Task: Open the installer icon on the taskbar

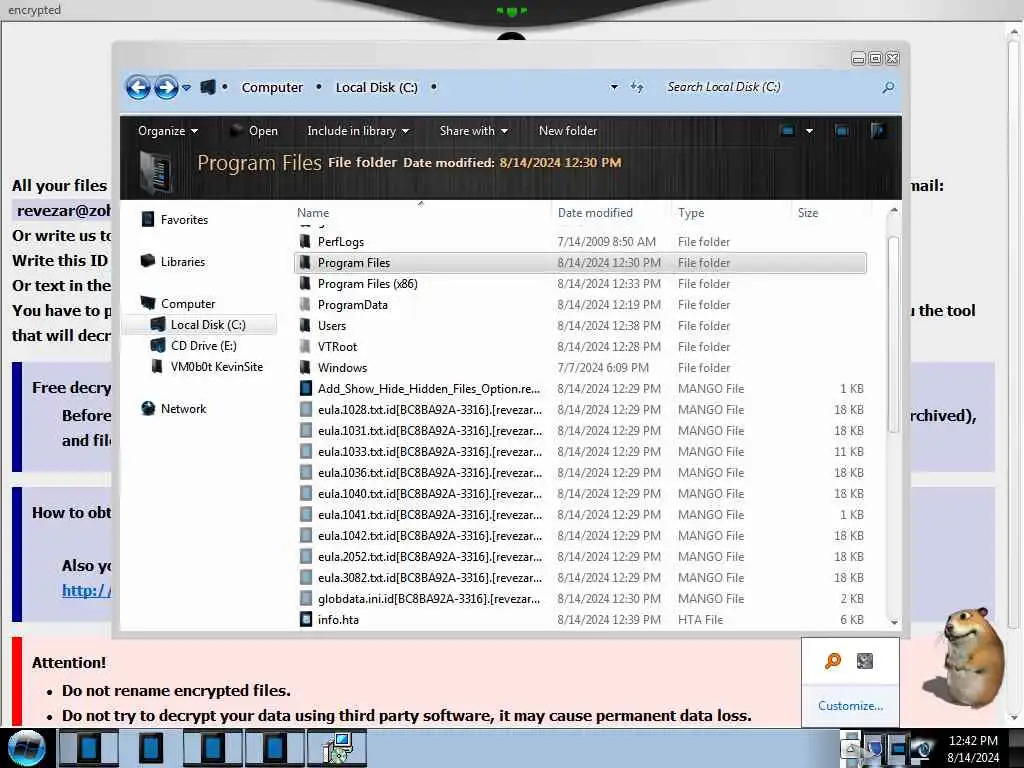Action: click(337, 748)
